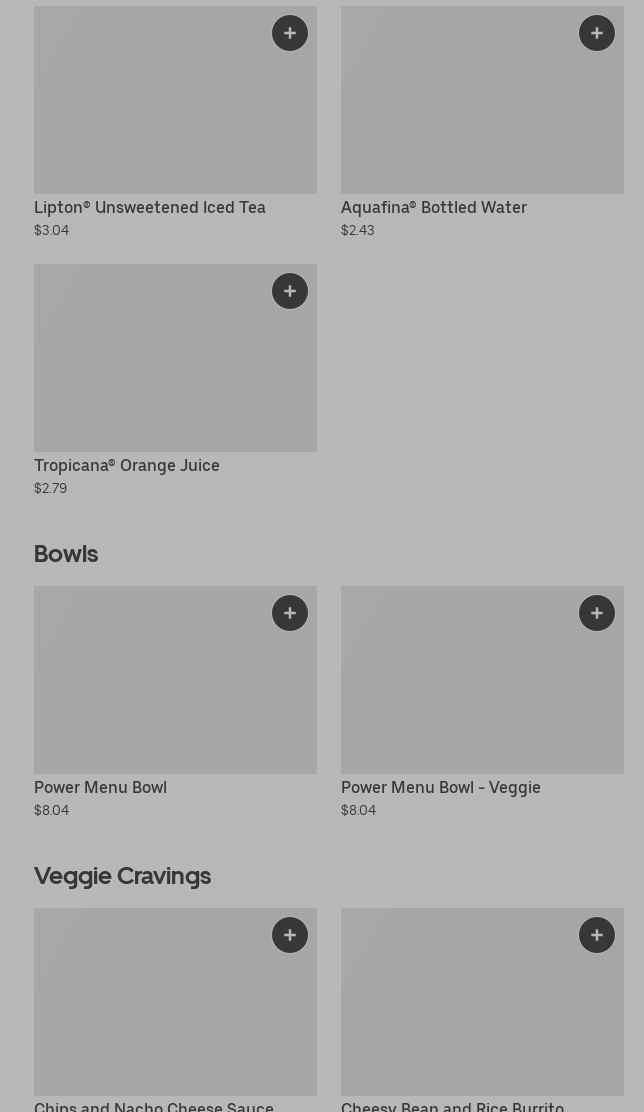
Task: Click Lipton Unsweetened Iced Tea title
Action: (150, 208)
